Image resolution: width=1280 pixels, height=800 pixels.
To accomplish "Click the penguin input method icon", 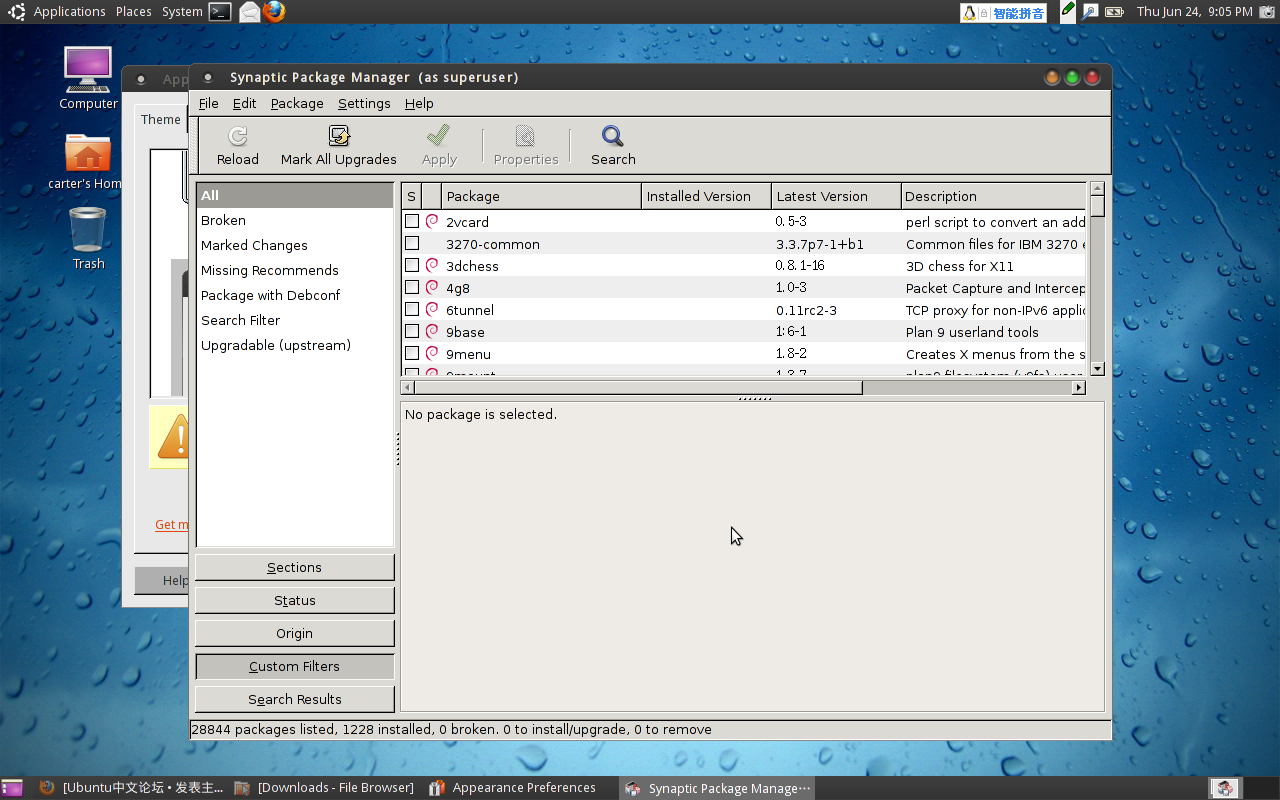I will [969, 12].
